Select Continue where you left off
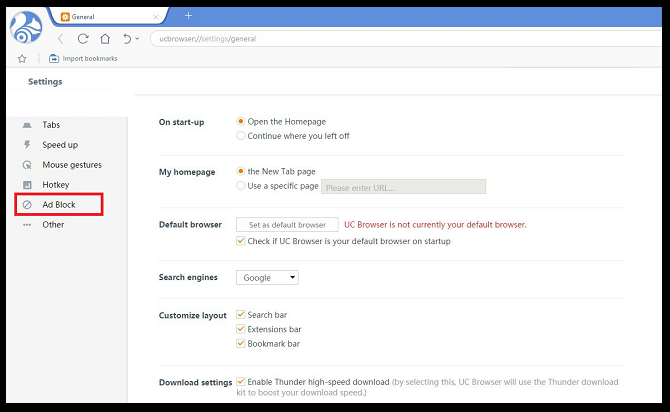670x412 pixels. (x=241, y=136)
